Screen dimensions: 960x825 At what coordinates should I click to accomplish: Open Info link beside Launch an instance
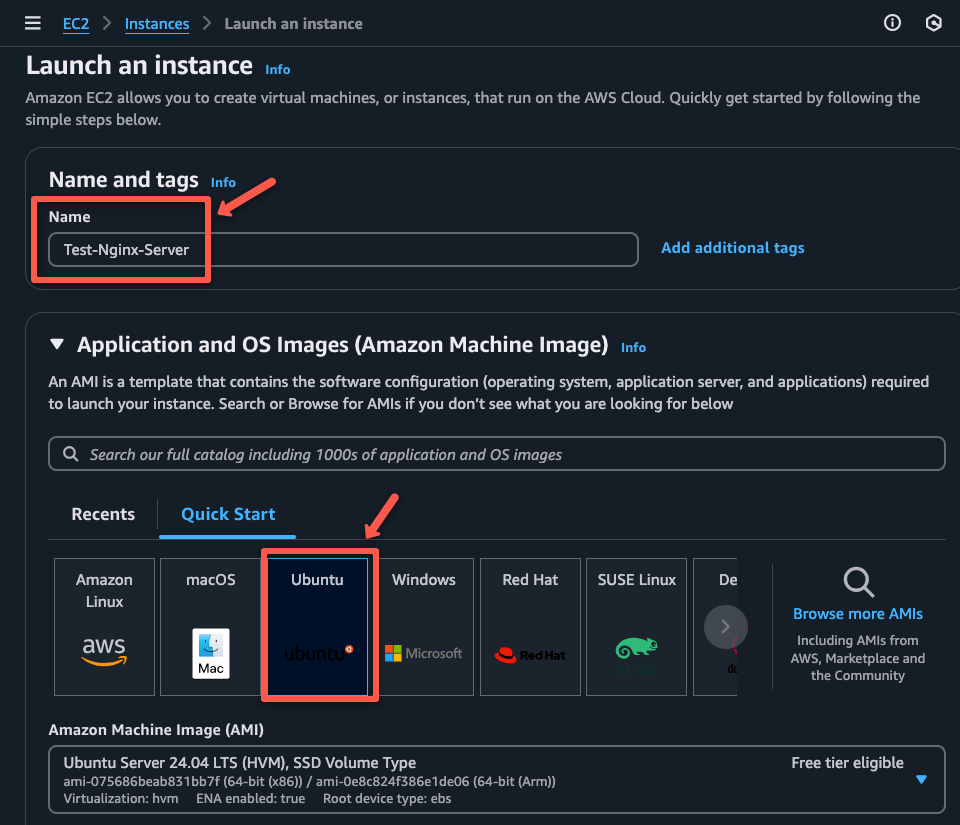[277, 70]
